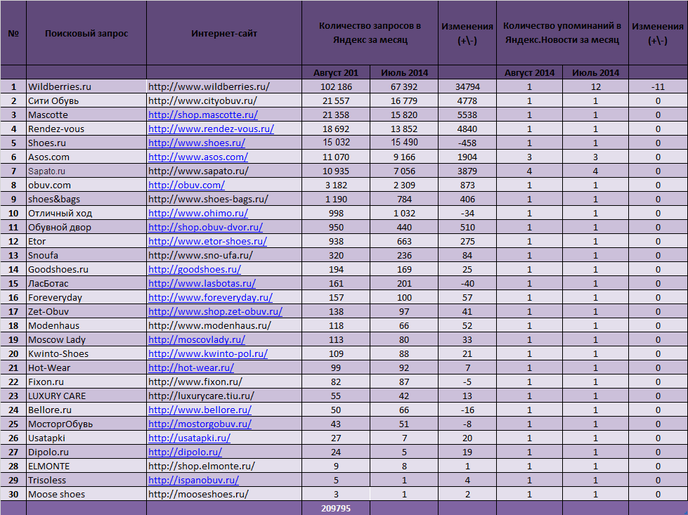Screen dimensions: 688x515
Task: Follow the shop.obuv-dvor.ru link
Action: [x=205, y=227]
